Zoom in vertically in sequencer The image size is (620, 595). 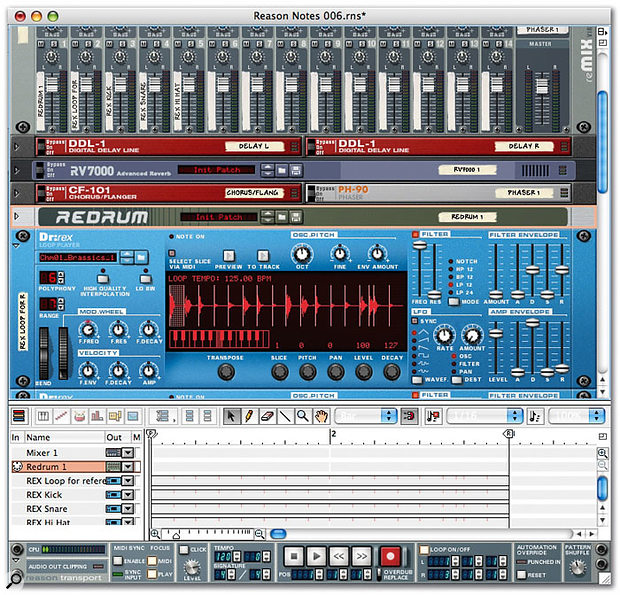point(603,453)
